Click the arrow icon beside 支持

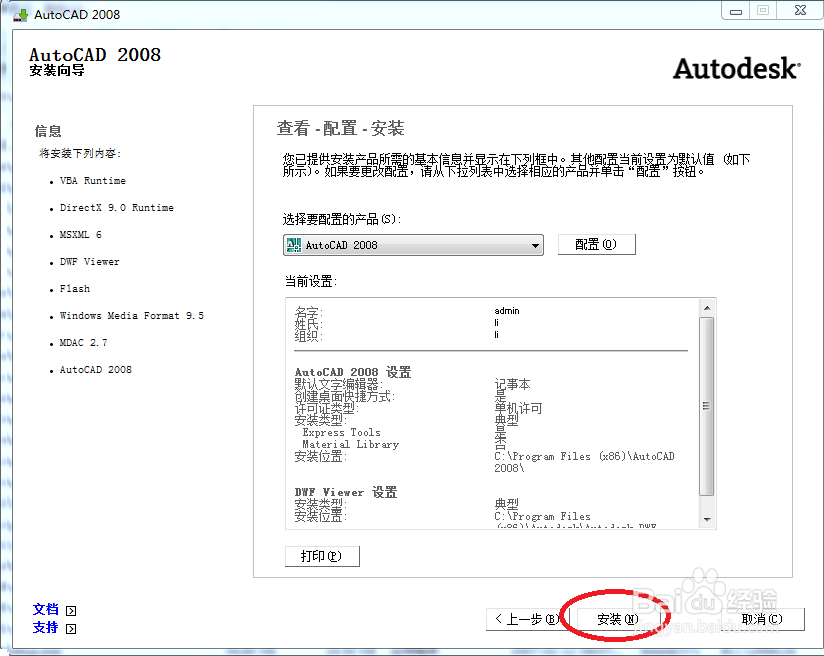tap(71, 629)
